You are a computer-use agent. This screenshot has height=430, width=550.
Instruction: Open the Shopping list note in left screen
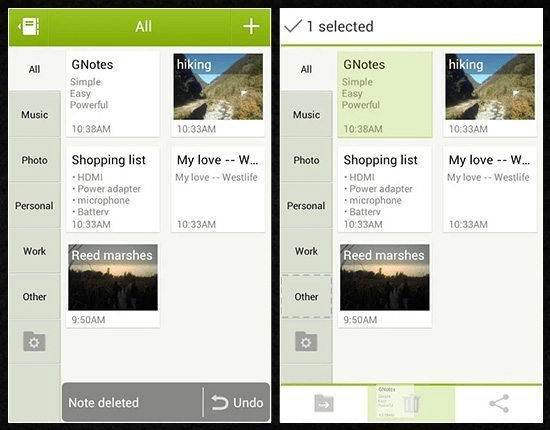113,190
